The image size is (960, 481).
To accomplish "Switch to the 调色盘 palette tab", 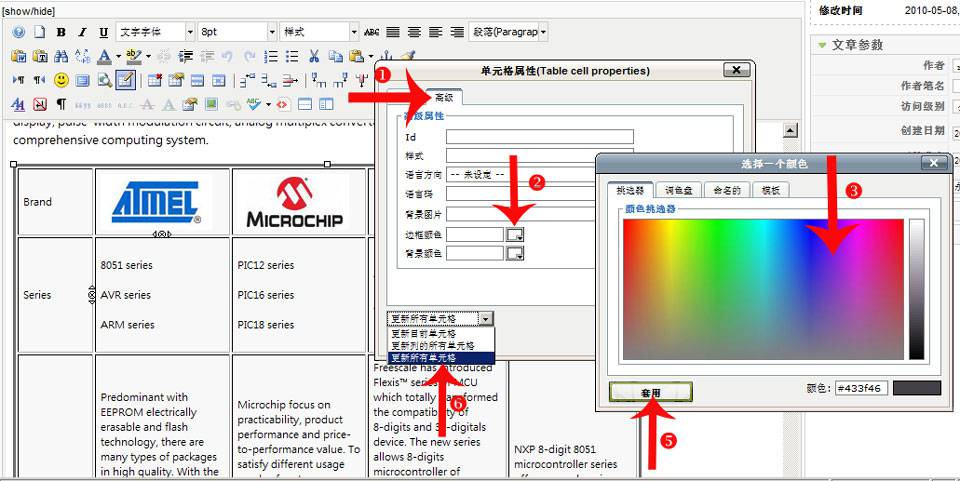I will click(679, 190).
